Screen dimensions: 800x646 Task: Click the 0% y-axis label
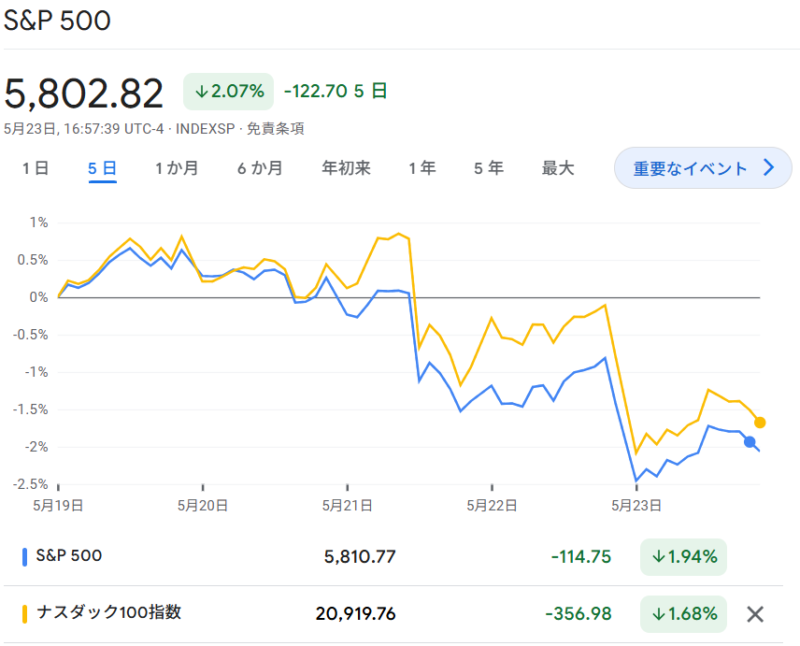(39, 297)
